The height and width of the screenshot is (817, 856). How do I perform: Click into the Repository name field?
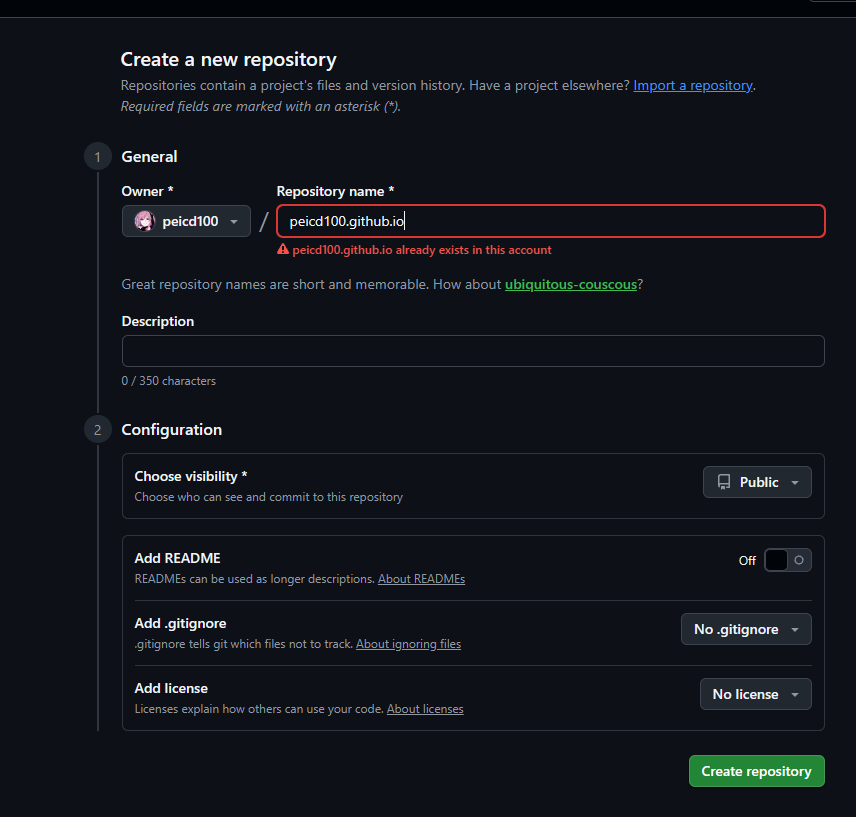pyautogui.click(x=551, y=221)
